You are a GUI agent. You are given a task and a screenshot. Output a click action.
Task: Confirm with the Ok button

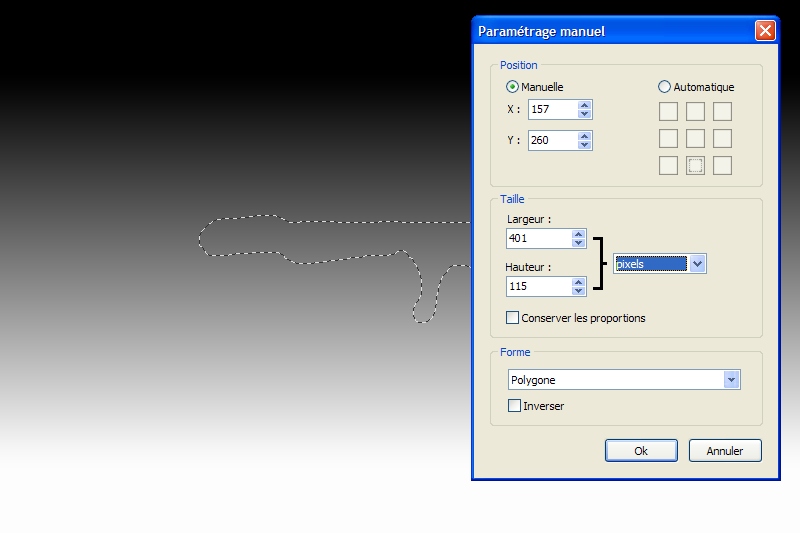641,451
